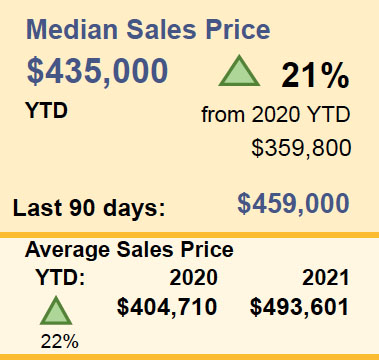Viewport: 379px width, 361px height.
Task: Click the "YTD:" label in average section
Action: (60, 278)
